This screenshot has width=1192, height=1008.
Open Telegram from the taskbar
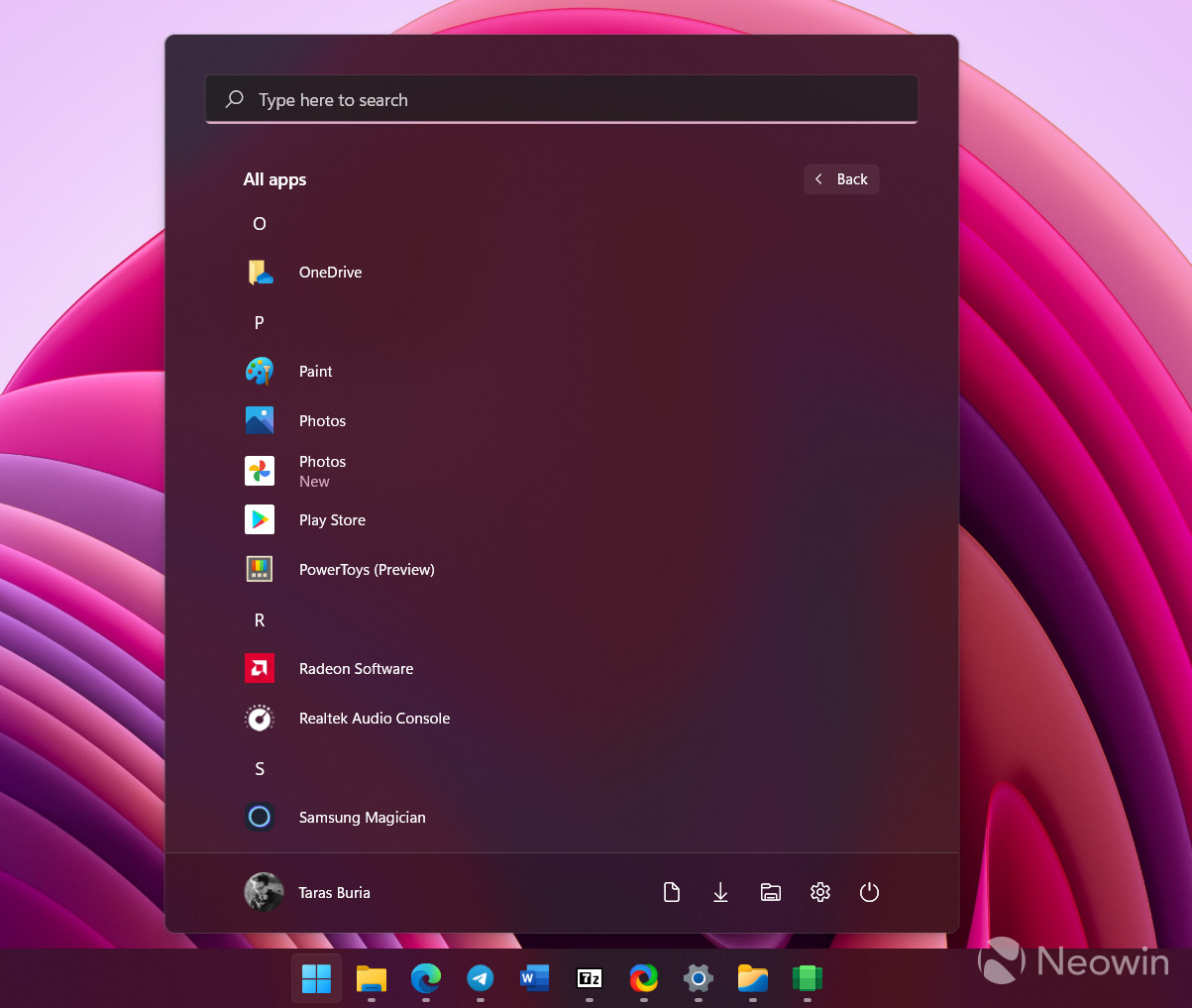[x=480, y=980]
